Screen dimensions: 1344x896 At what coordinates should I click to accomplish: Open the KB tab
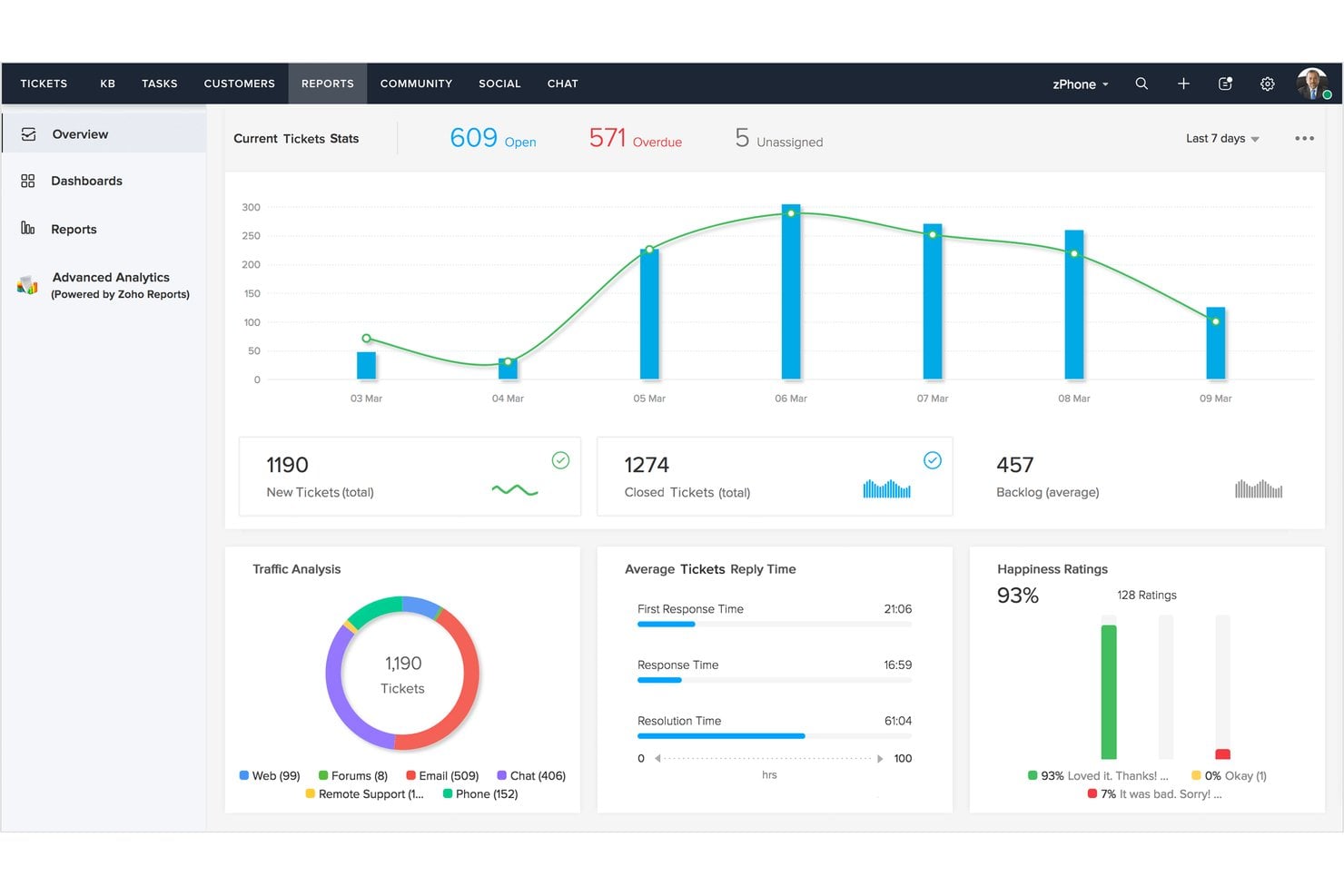point(107,84)
